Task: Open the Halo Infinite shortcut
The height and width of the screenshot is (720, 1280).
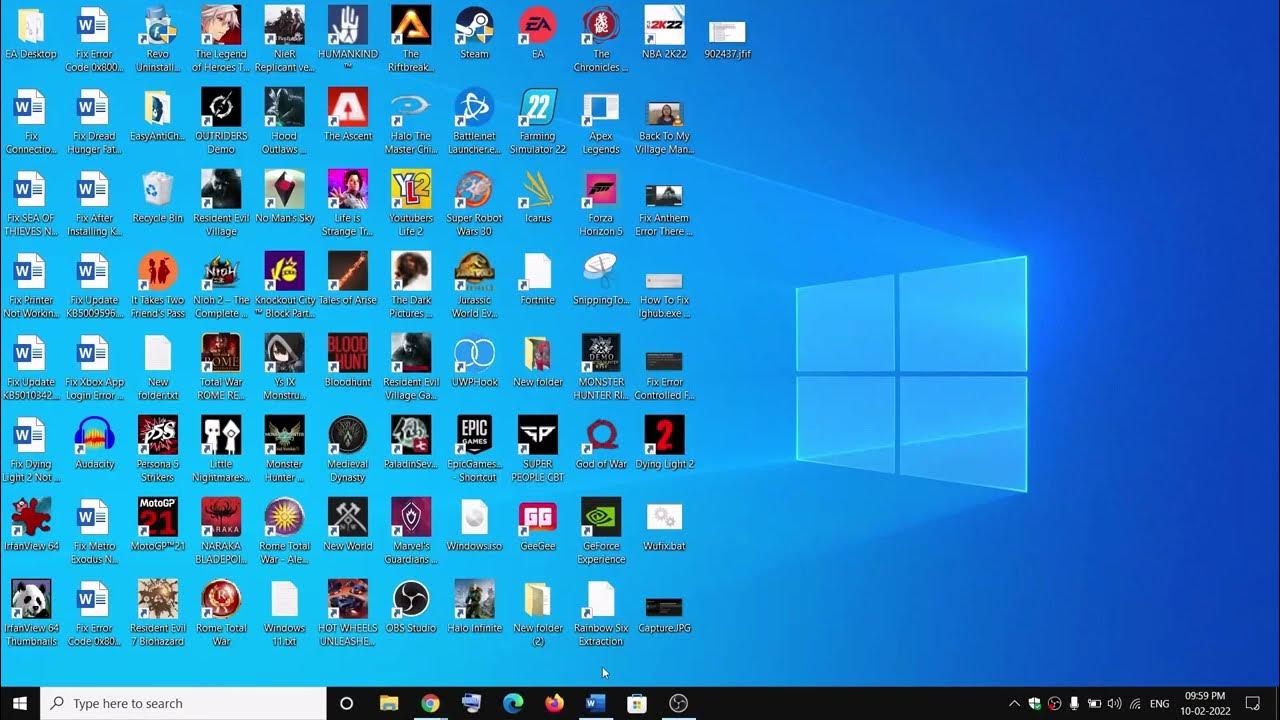Action: [474, 607]
